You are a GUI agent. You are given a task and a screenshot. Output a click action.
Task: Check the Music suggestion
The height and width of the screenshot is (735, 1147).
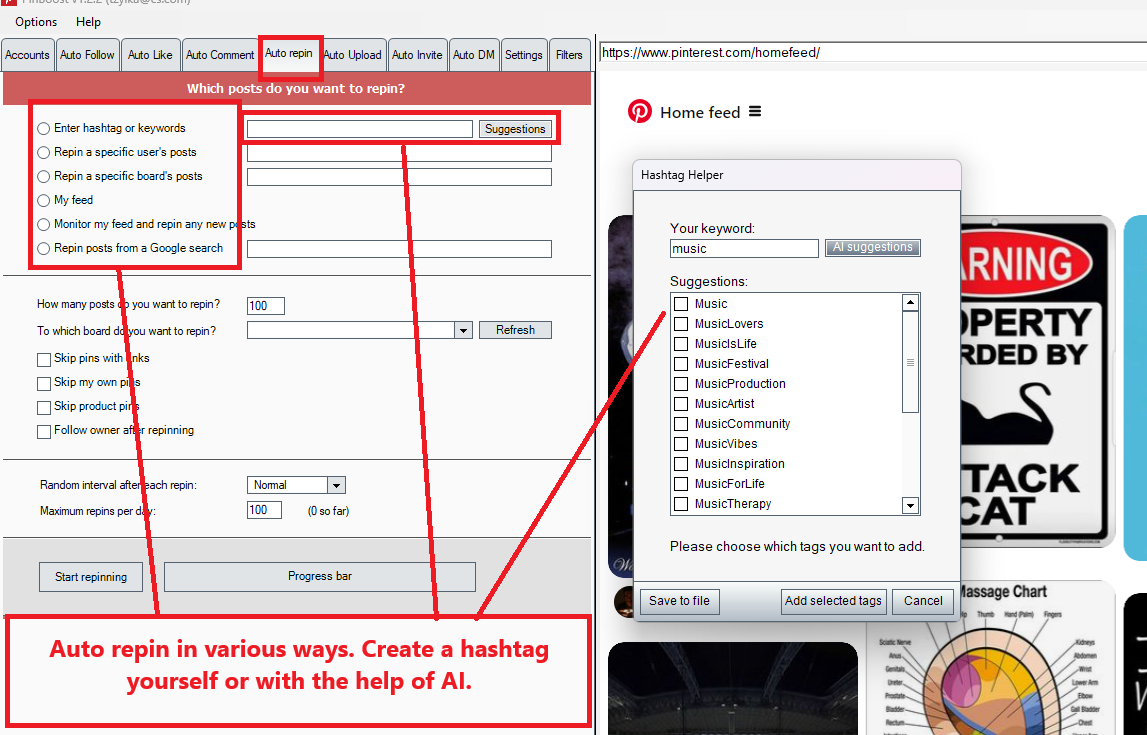681,304
